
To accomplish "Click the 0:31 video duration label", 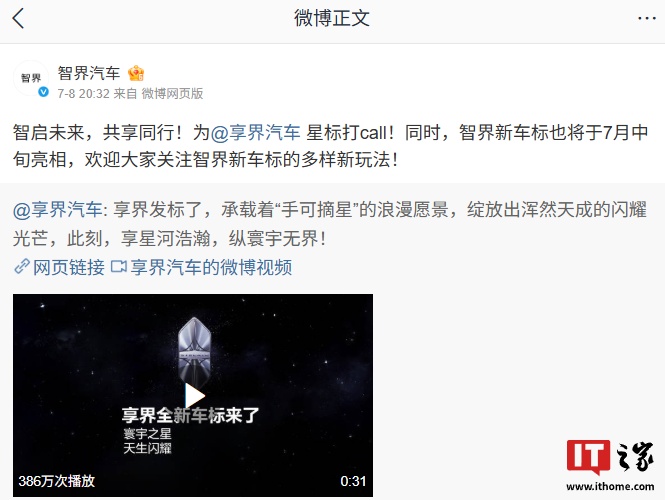I will click(x=353, y=481).
